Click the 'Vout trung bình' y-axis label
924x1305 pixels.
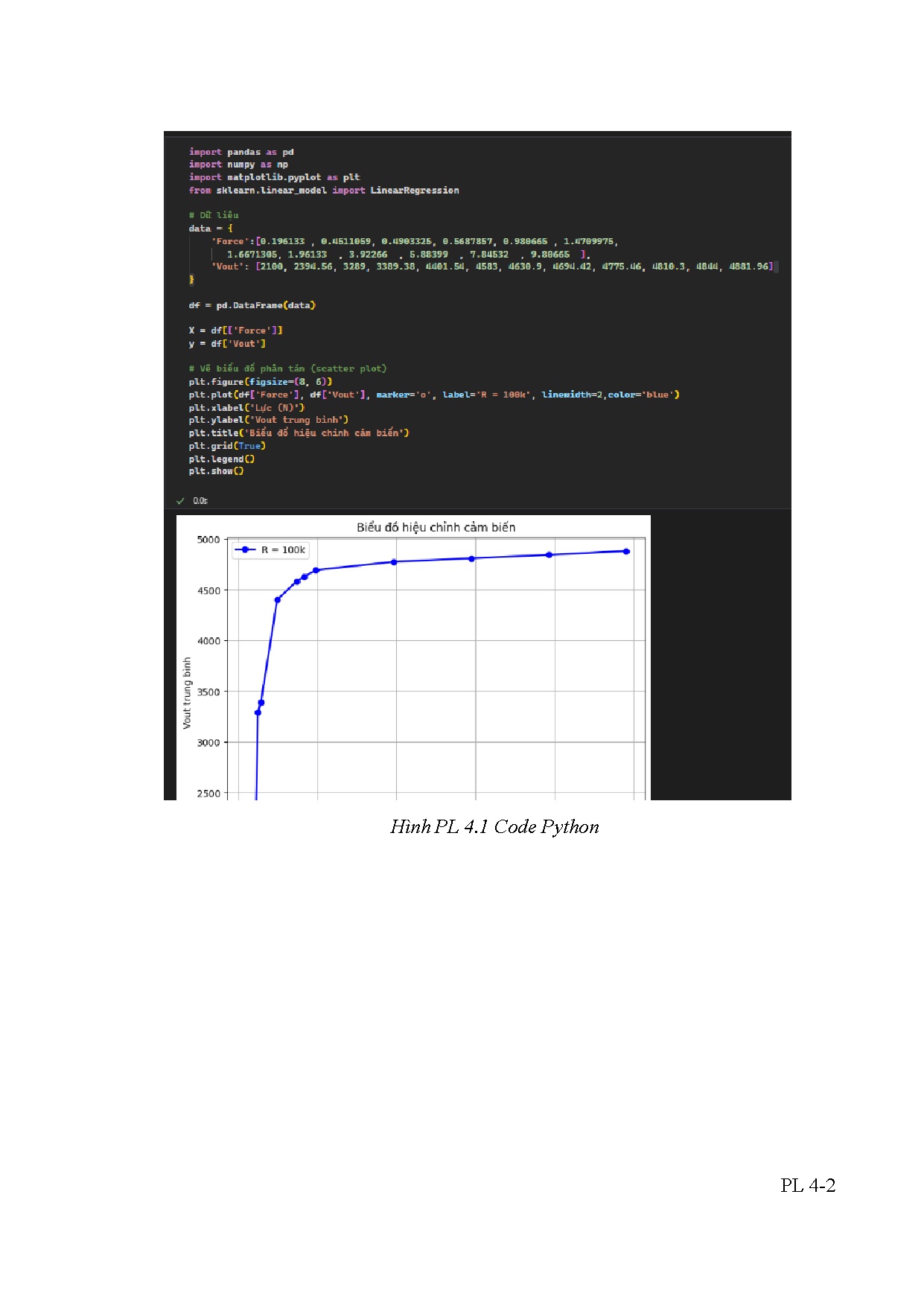[187, 692]
